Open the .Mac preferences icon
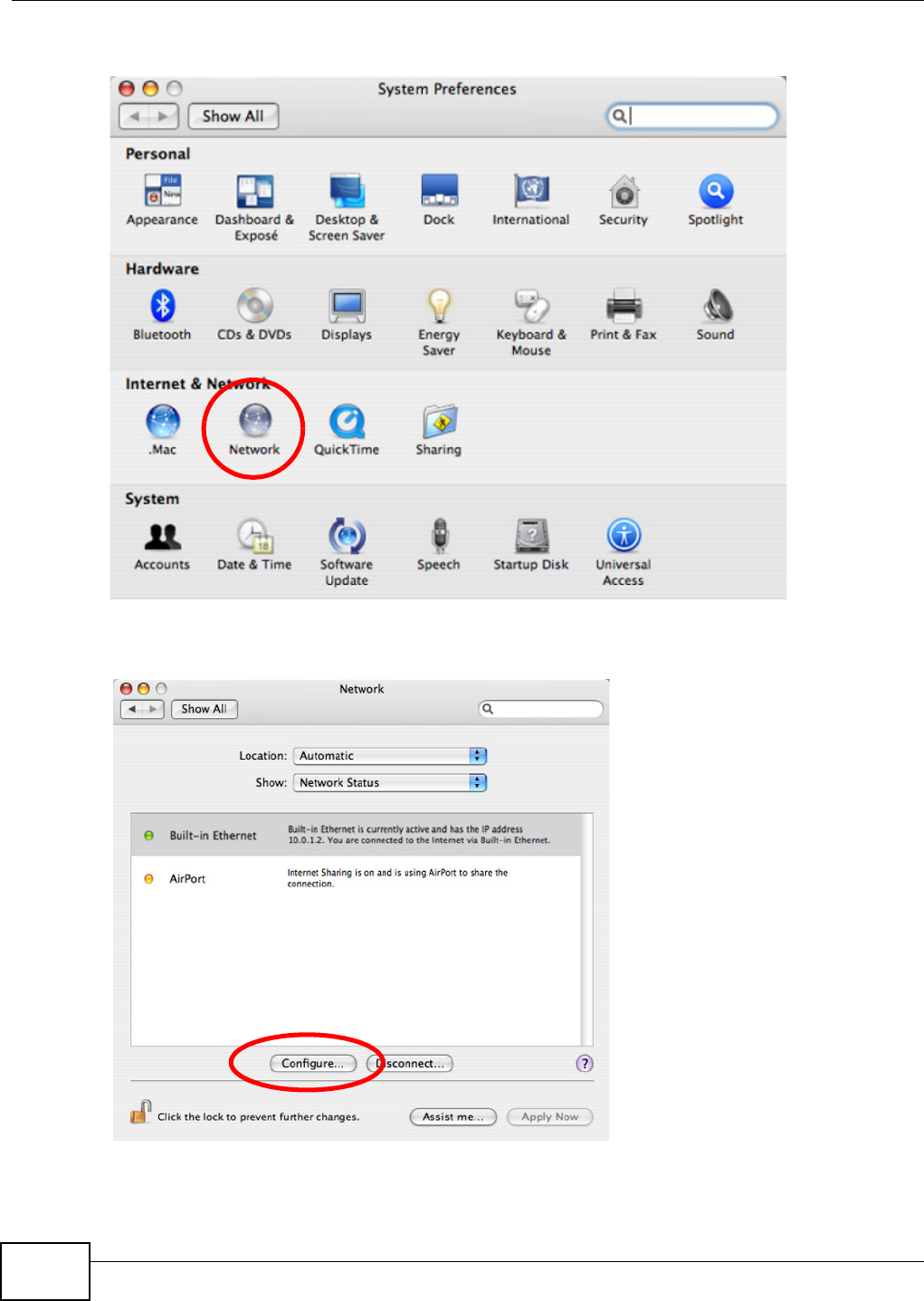 [x=163, y=430]
